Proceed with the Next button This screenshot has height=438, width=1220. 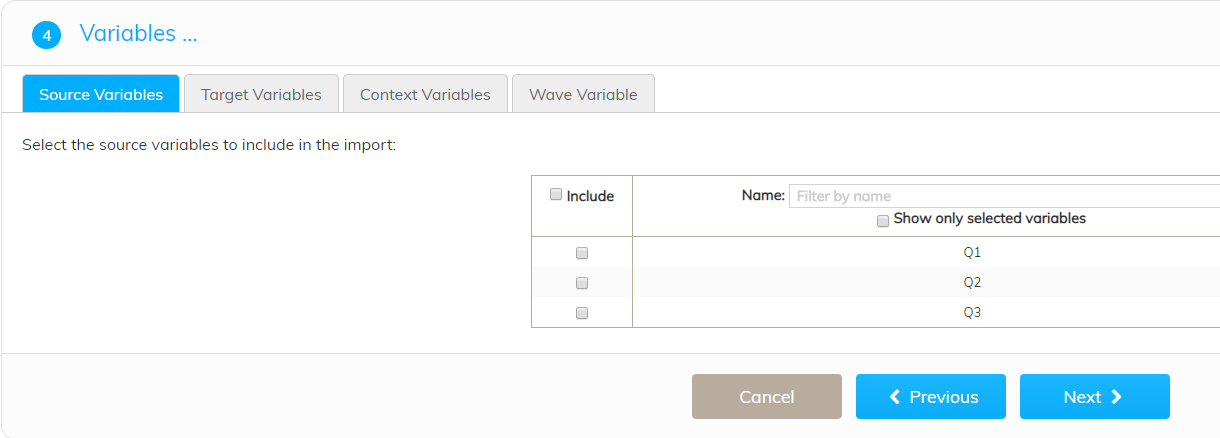[1095, 396]
